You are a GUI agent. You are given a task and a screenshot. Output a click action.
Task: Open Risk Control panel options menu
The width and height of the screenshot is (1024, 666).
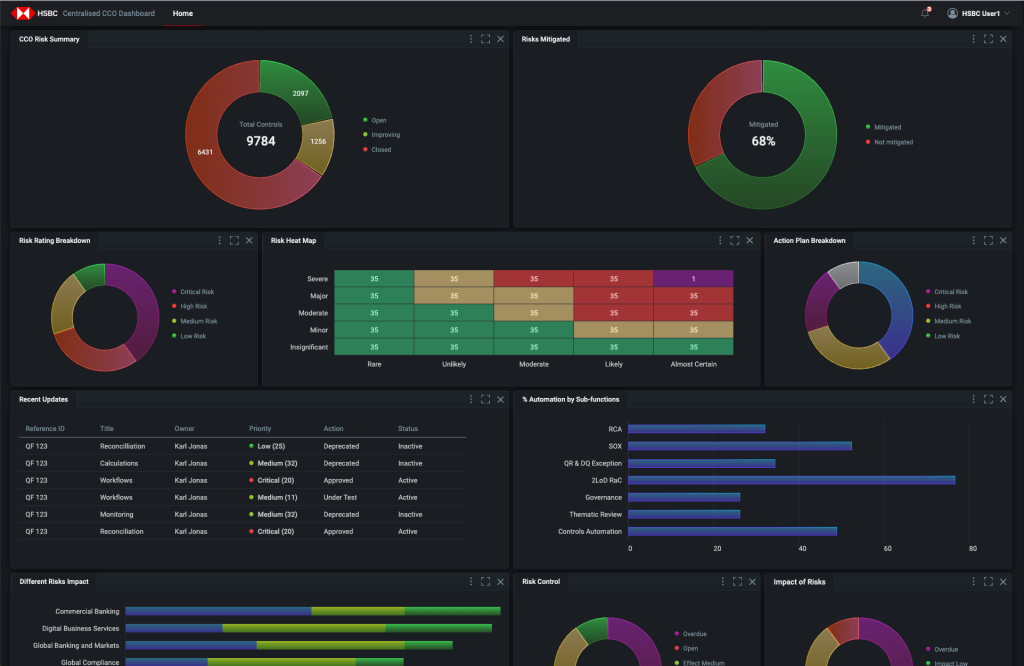[723, 581]
